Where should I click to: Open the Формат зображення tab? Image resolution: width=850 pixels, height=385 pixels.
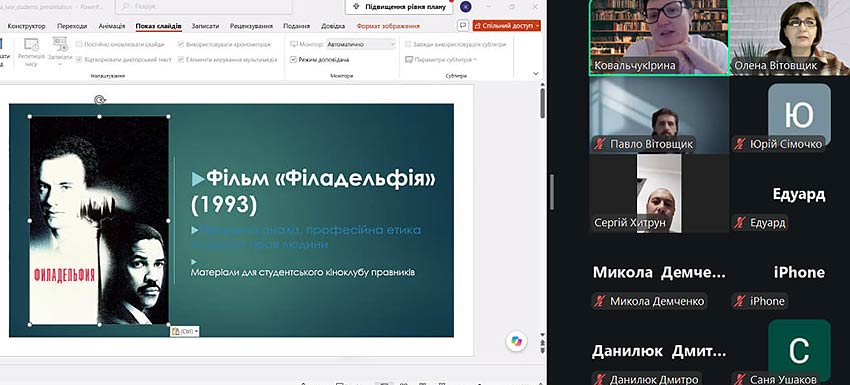(x=388, y=26)
